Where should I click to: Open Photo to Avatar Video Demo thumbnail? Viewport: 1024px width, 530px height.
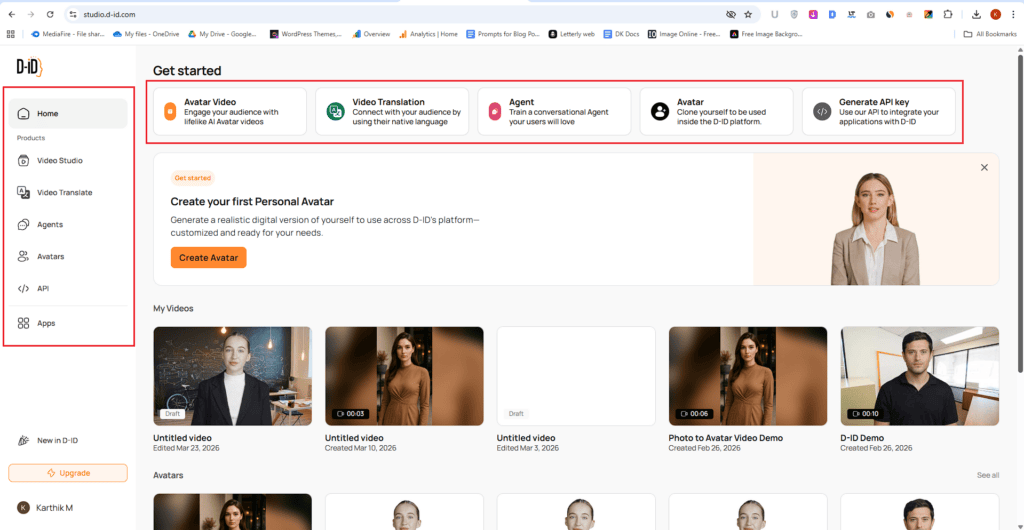tap(748, 376)
